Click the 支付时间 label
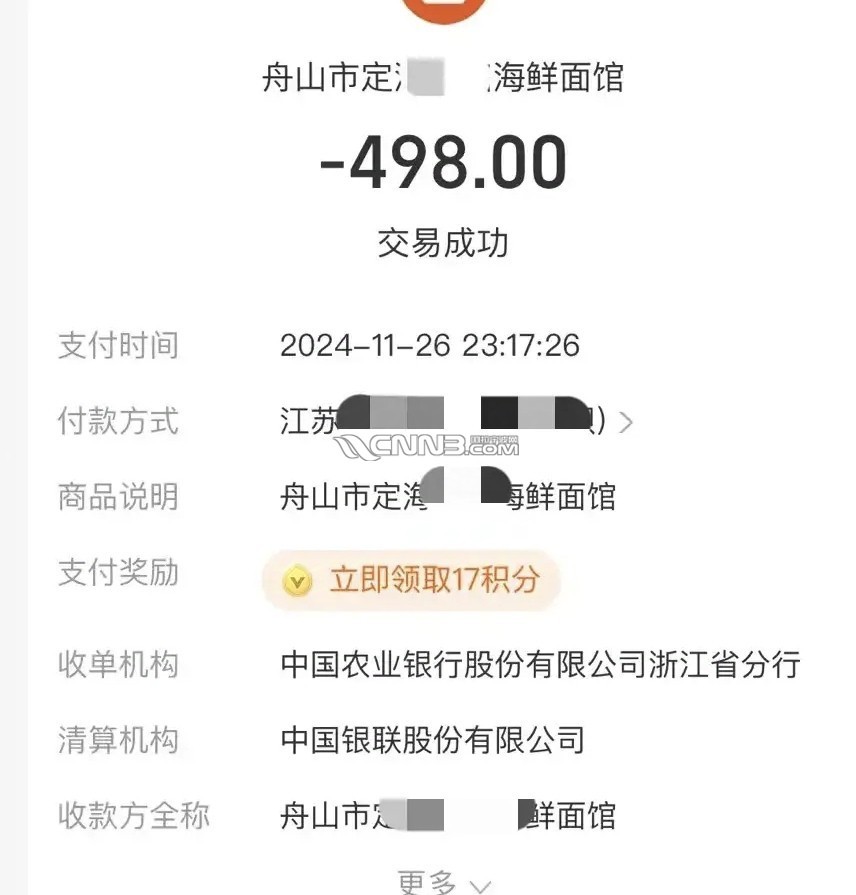 coord(118,345)
